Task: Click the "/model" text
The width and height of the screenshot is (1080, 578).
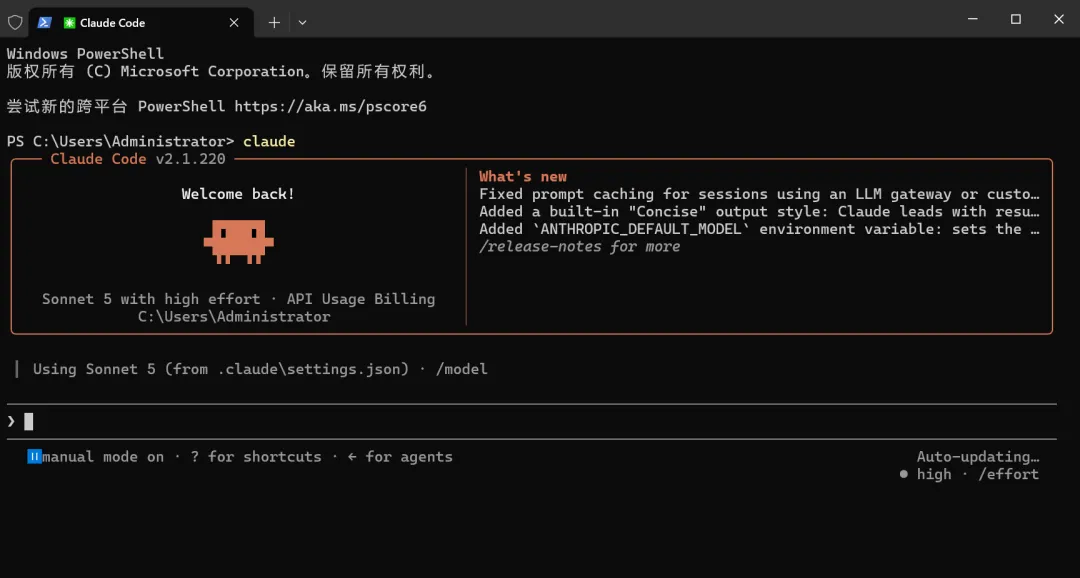Action: tap(461, 369)
